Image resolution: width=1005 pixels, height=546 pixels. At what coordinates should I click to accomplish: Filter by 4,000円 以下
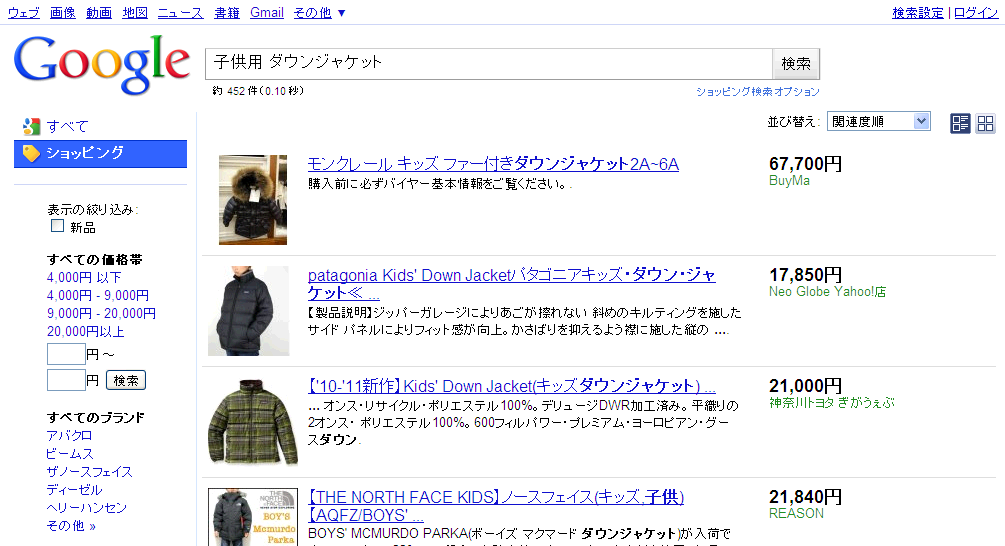84,277
